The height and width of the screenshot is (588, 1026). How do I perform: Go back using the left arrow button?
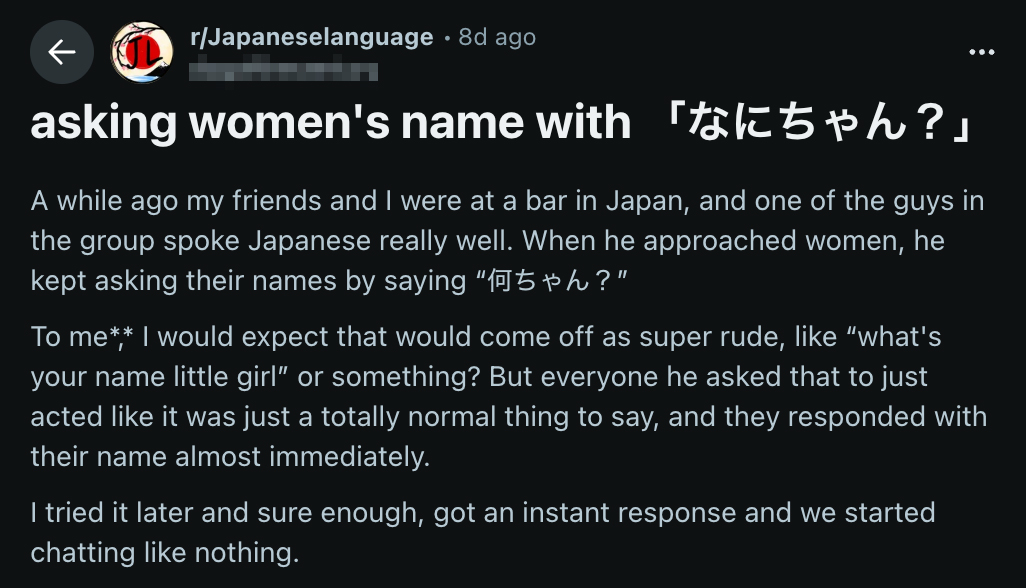tap(61, 52)
